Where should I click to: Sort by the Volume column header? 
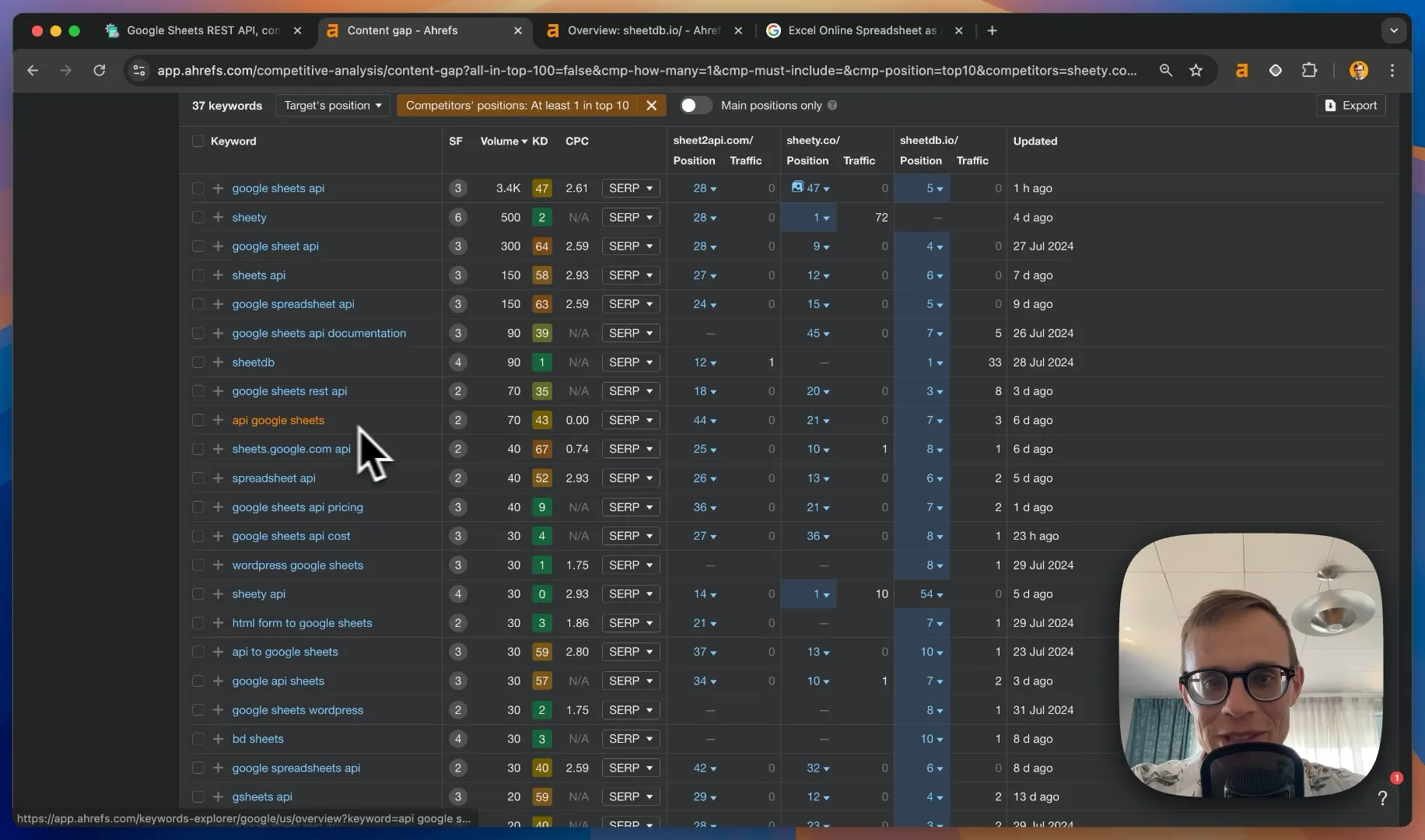[x=503, y=142]
